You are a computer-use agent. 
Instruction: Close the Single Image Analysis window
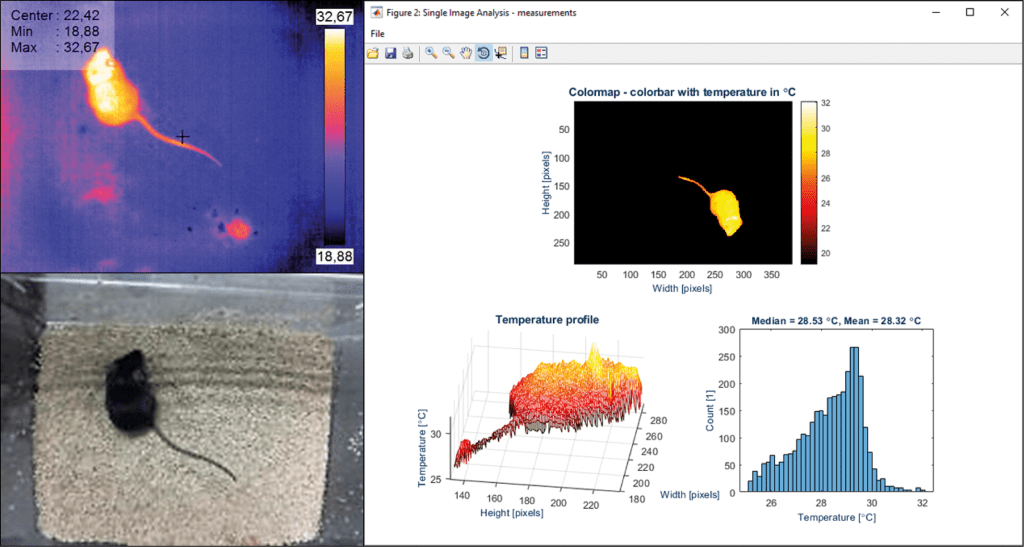[1004, 12]
